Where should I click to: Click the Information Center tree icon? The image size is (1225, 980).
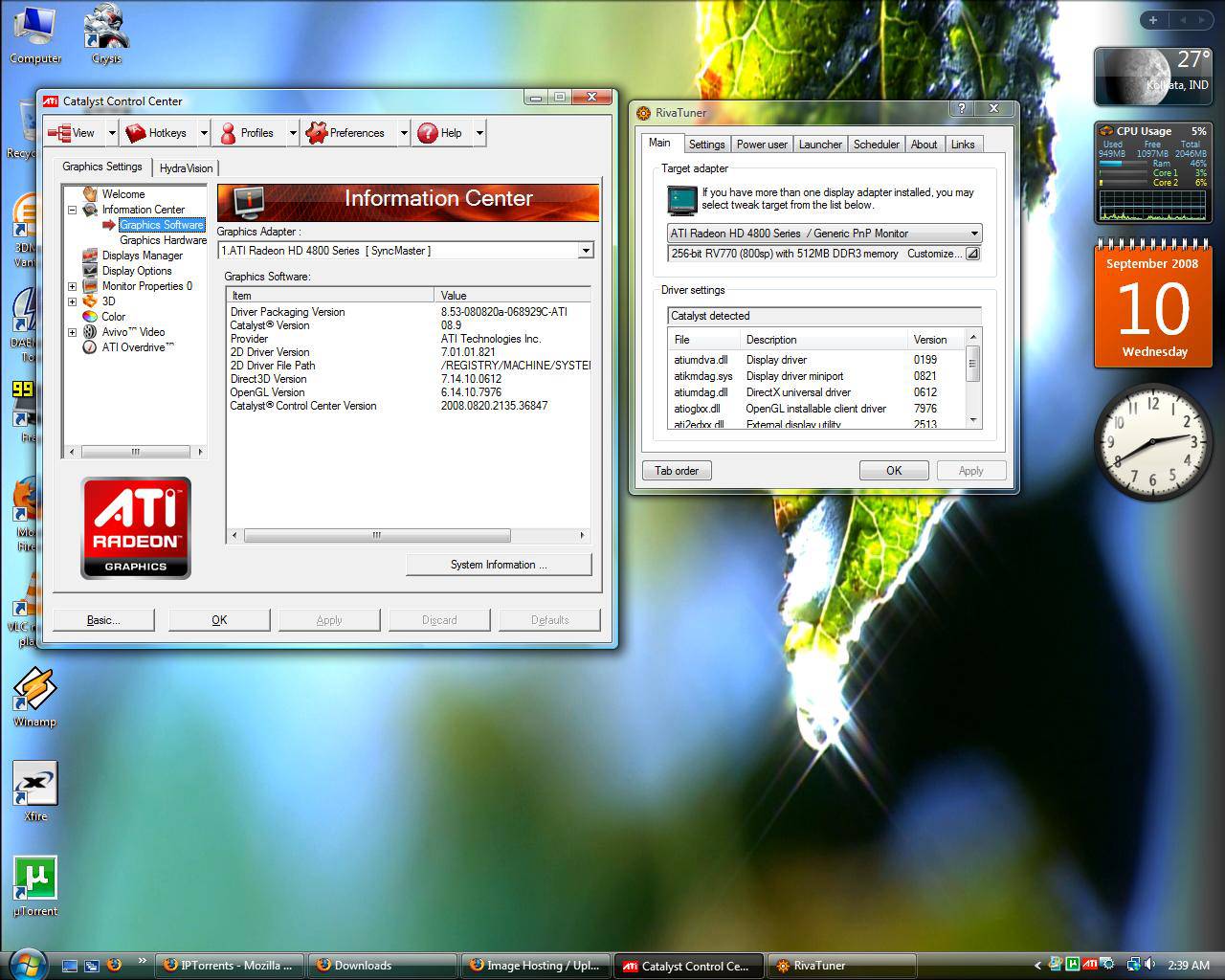90,210
